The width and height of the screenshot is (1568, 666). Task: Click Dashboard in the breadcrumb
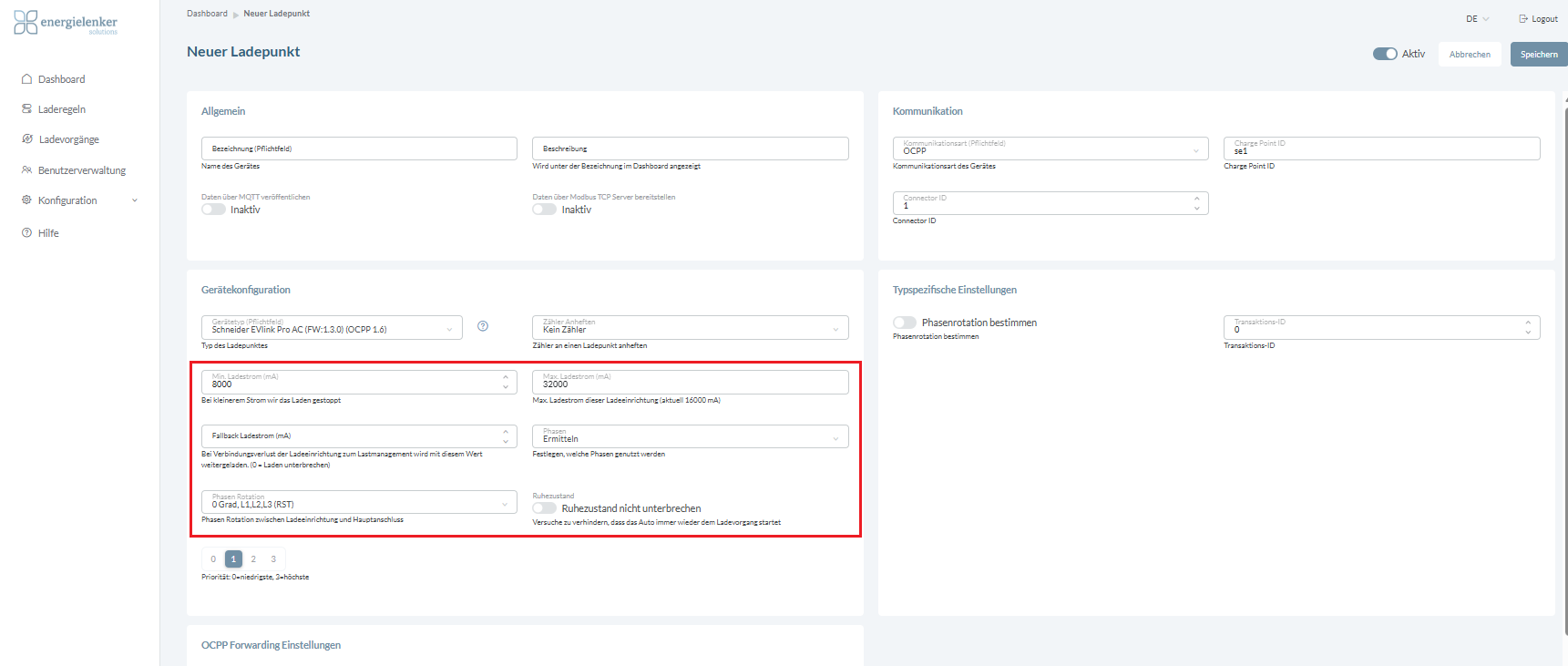coord(207,14)
